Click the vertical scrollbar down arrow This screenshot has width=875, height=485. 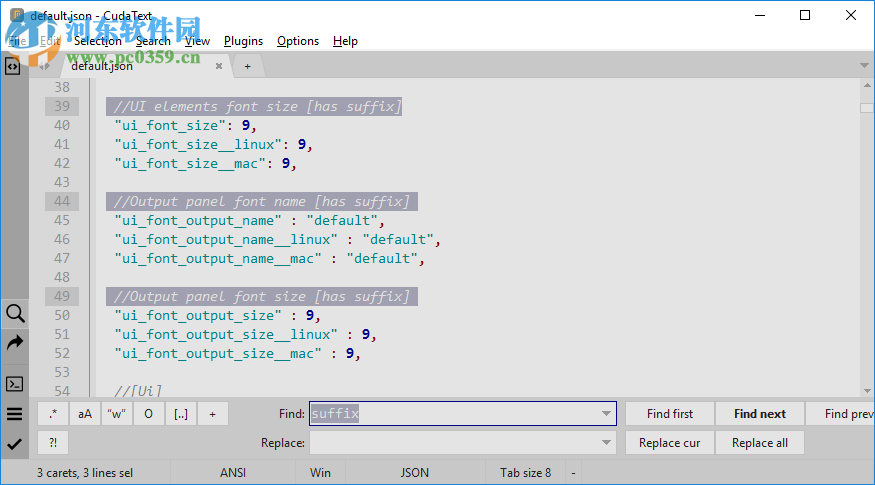867,391
